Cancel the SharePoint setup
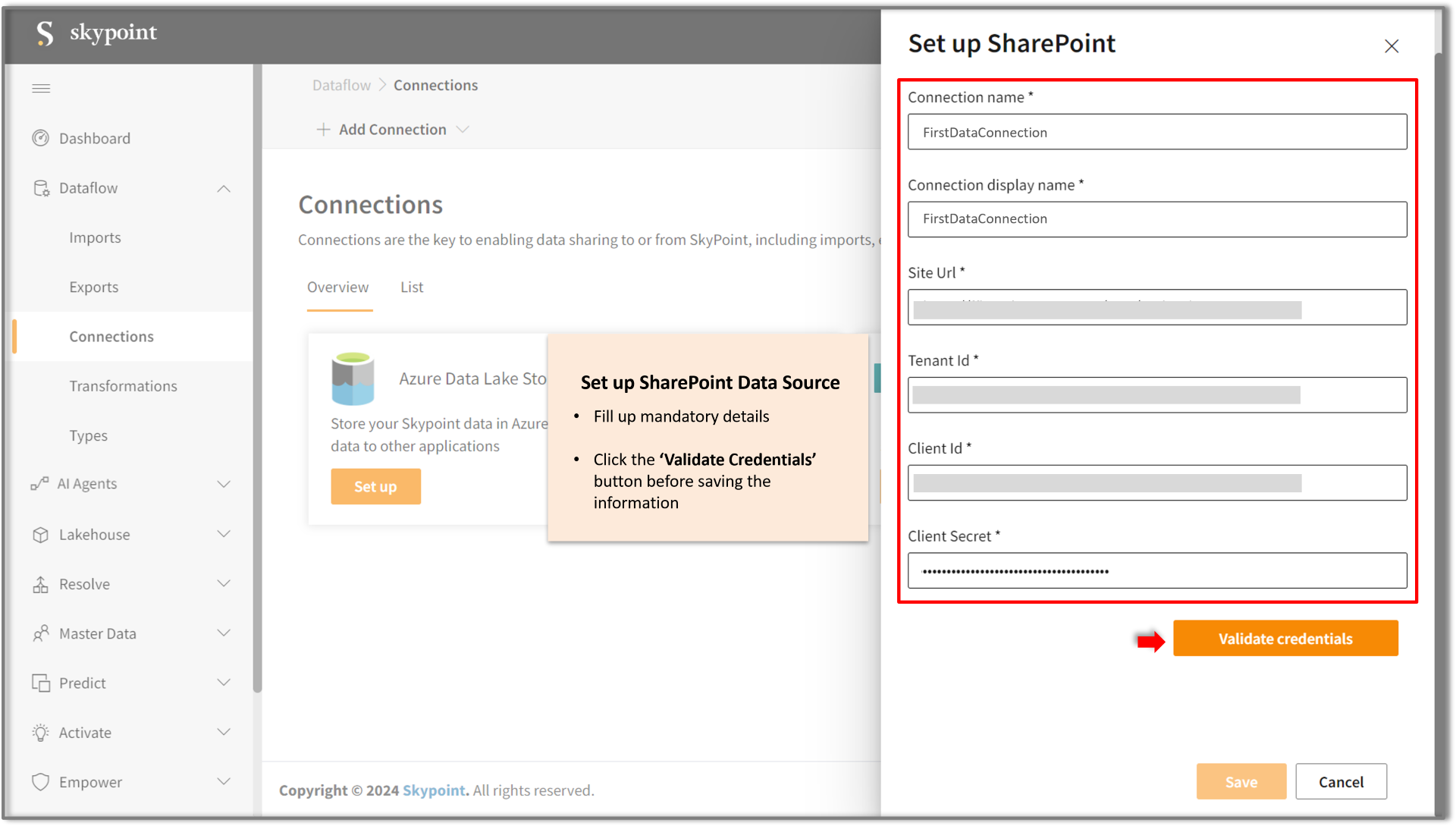The image size is (1456, 826). (x=1341, y=781)
